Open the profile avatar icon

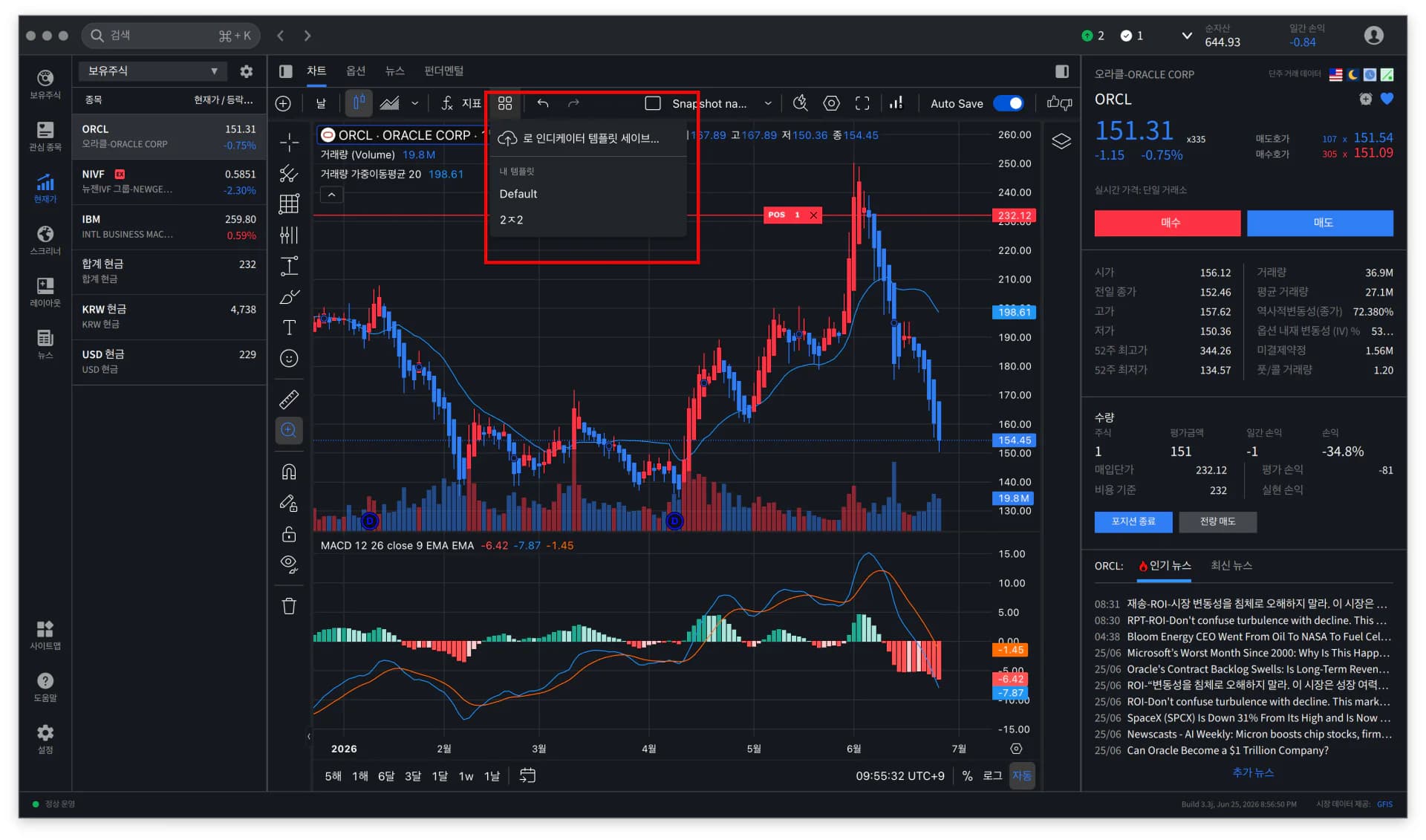[x=1374, y=35]
